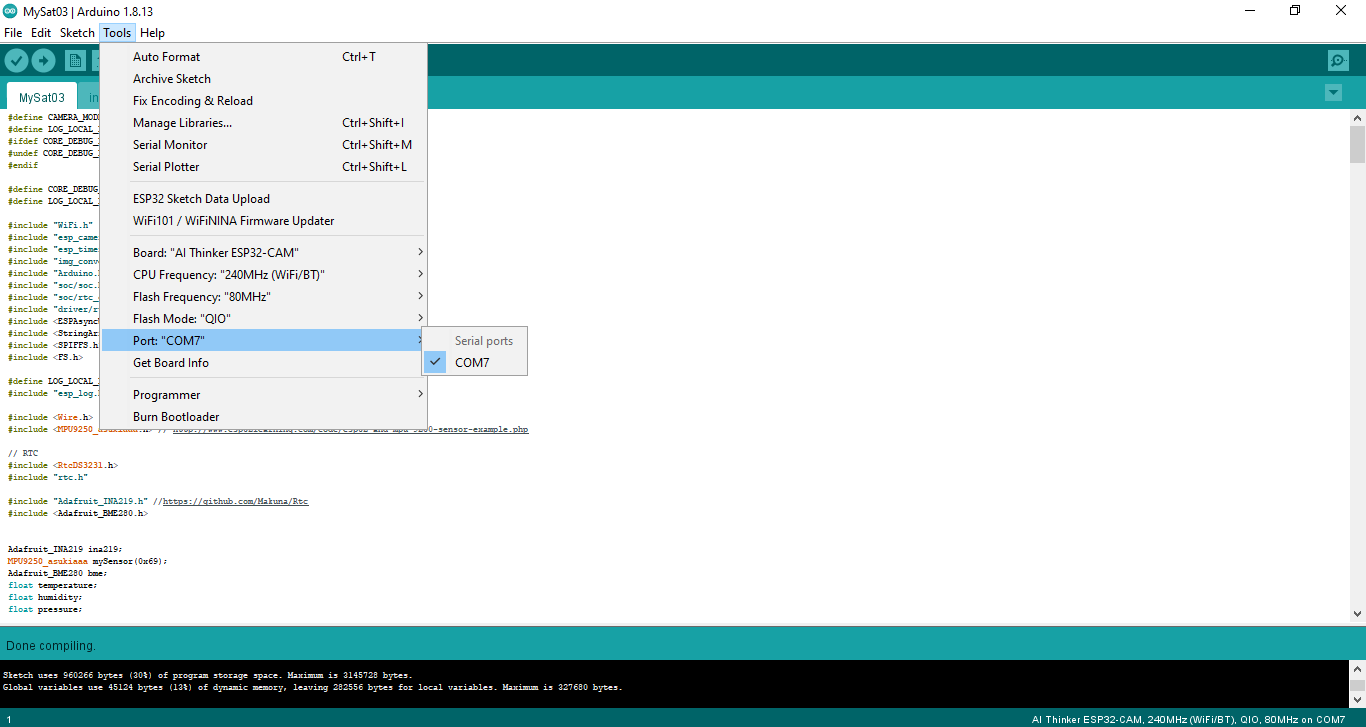Click the editor vertical scrollbar thumb
Screen dimensions: 1366x727
click(1357, 143)
